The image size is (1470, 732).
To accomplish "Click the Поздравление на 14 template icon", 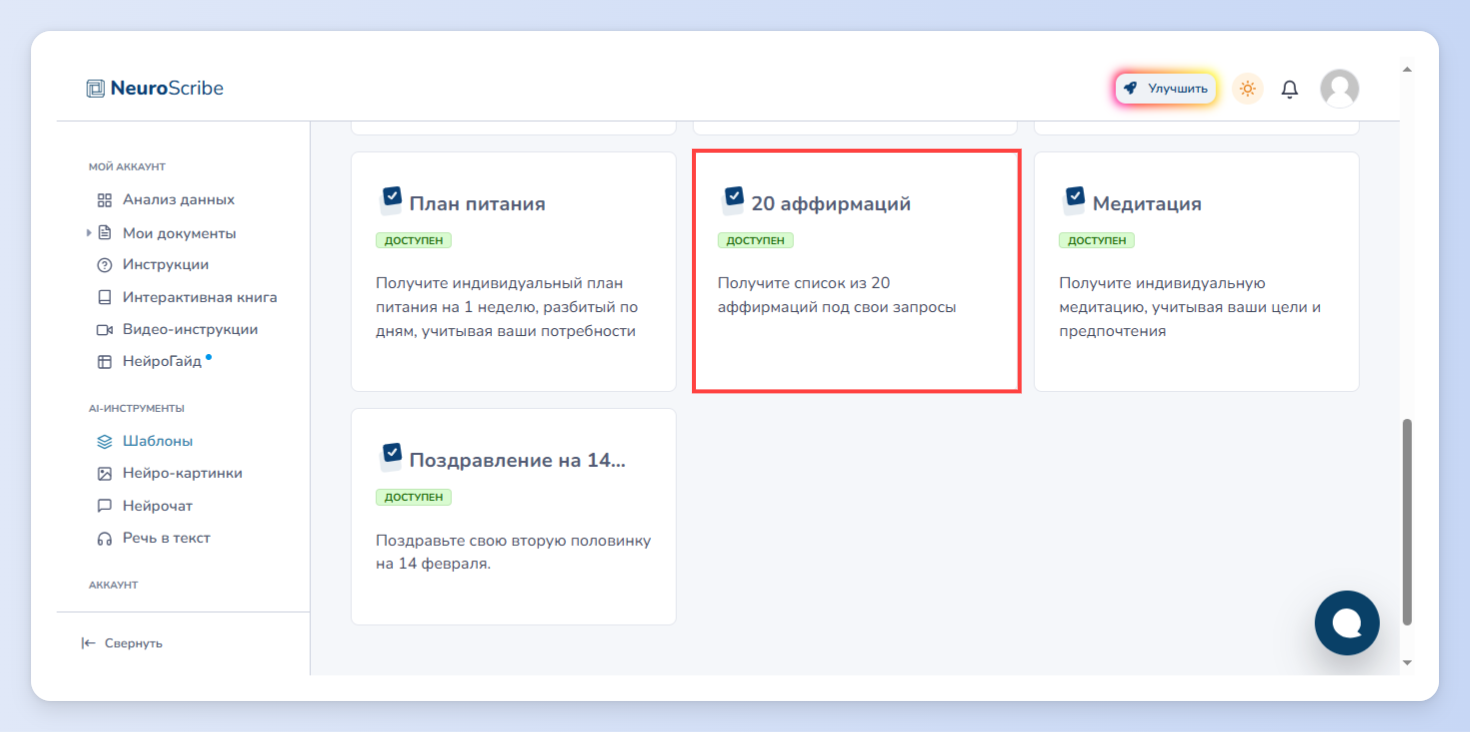I will point(391,457).
